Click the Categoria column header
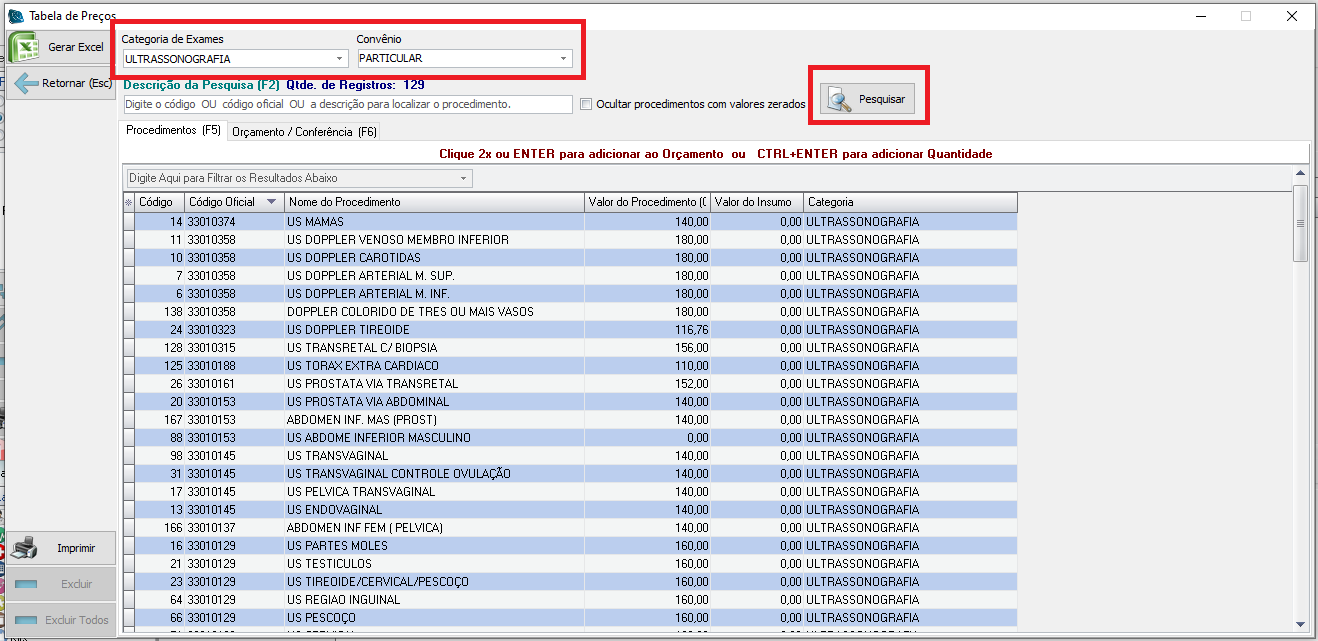 pos(910,202)
